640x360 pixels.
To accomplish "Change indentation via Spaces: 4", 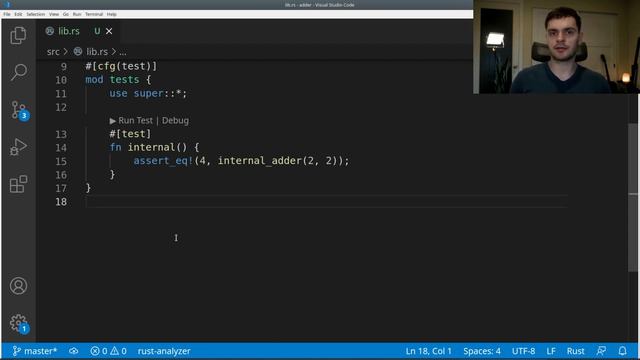I will tap(482, 351).
